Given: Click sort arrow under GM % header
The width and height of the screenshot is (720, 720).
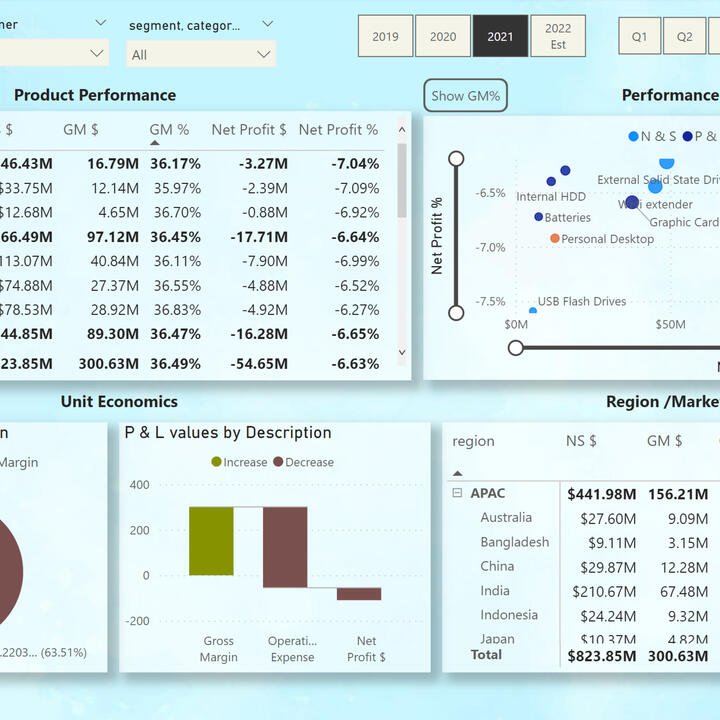Looking at the screenshot, I should 155,143.
